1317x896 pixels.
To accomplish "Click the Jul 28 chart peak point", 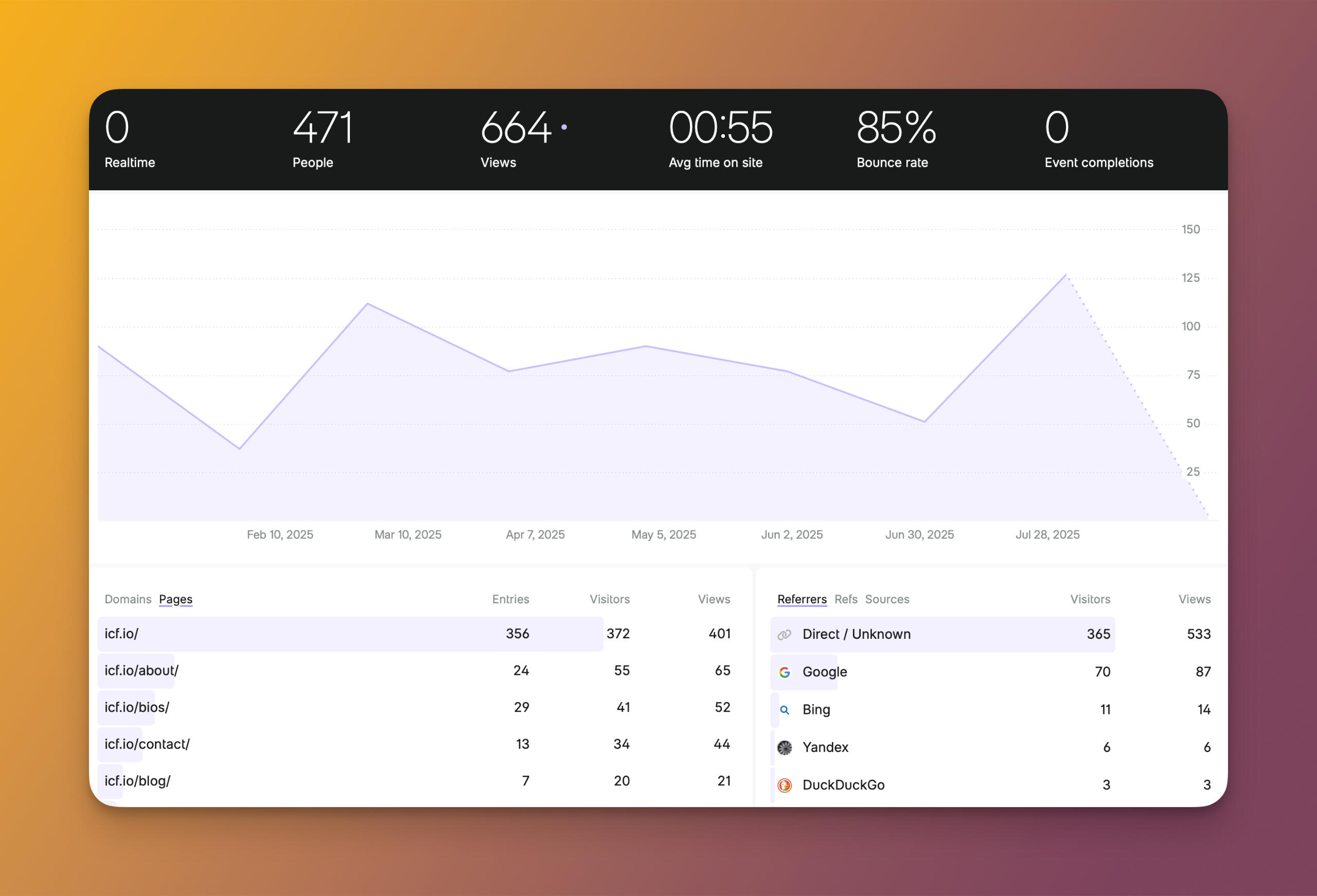I will click(x=1066, y=275).
